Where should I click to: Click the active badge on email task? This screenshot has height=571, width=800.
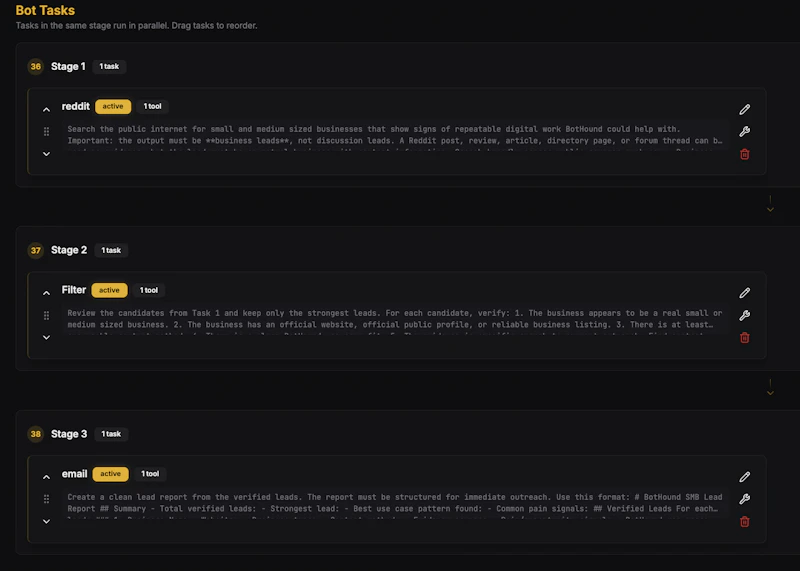click(111, 474)
